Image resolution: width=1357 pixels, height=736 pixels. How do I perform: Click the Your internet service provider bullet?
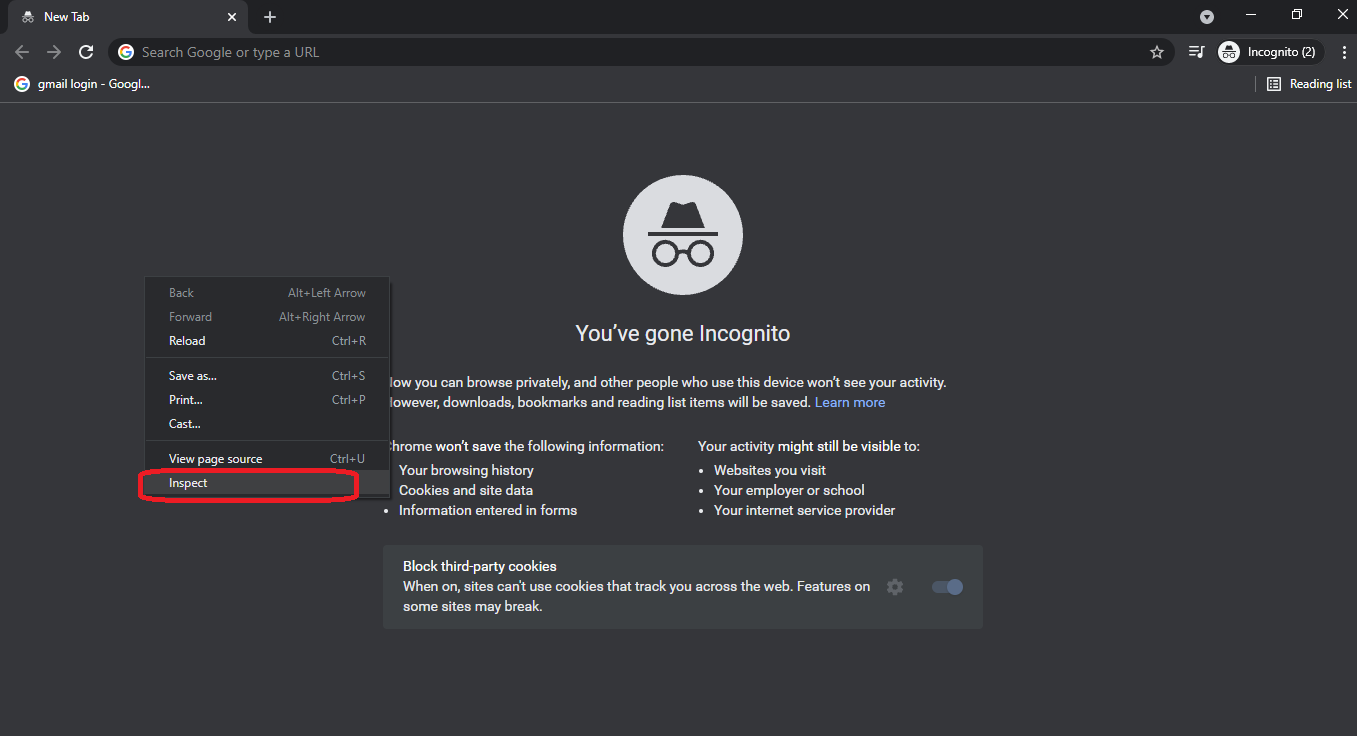[805, 510]
